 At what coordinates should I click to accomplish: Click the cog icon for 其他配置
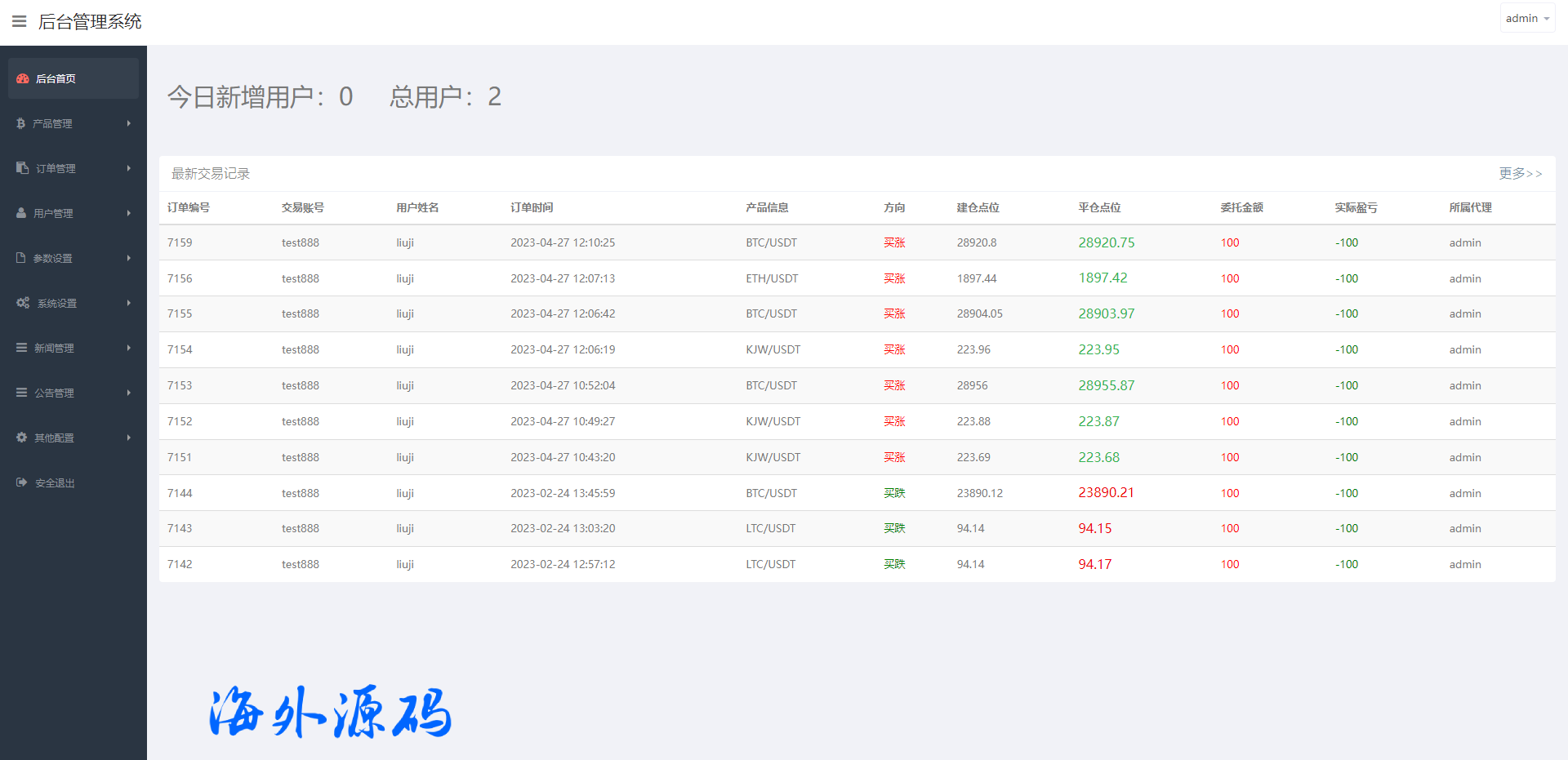tap(22, 438)
